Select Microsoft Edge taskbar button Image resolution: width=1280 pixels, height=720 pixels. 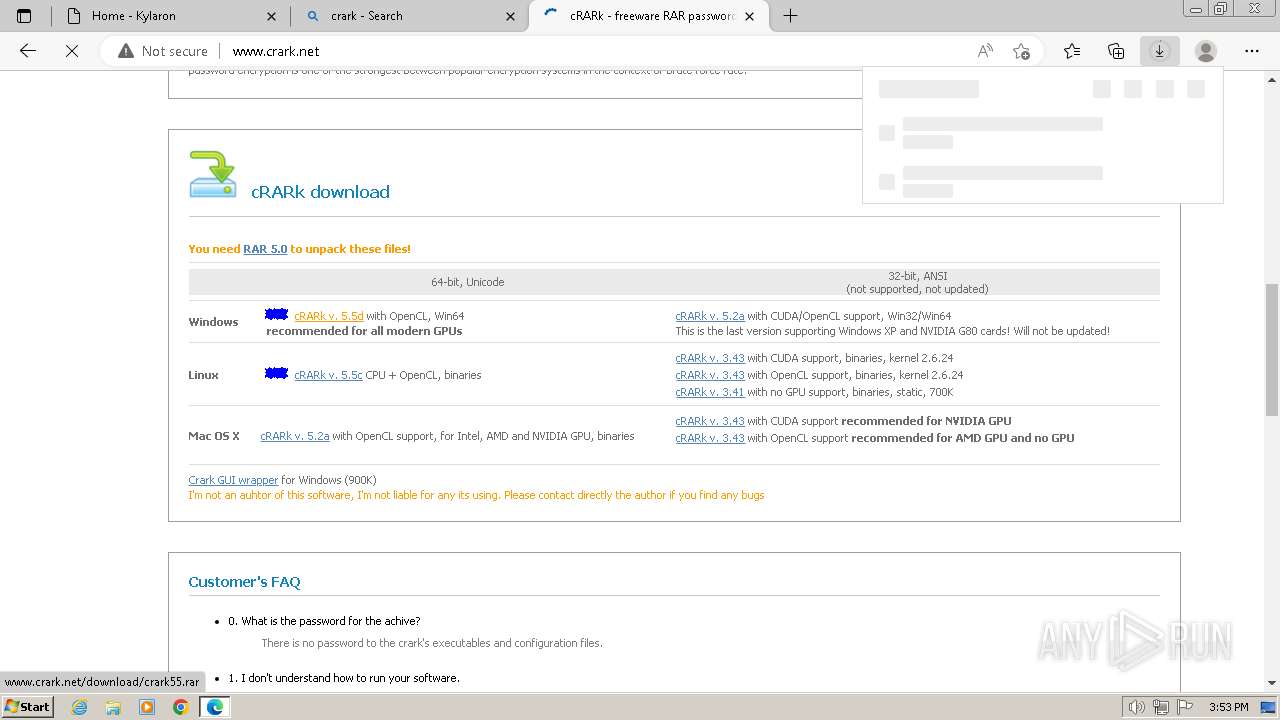[214, 707]
